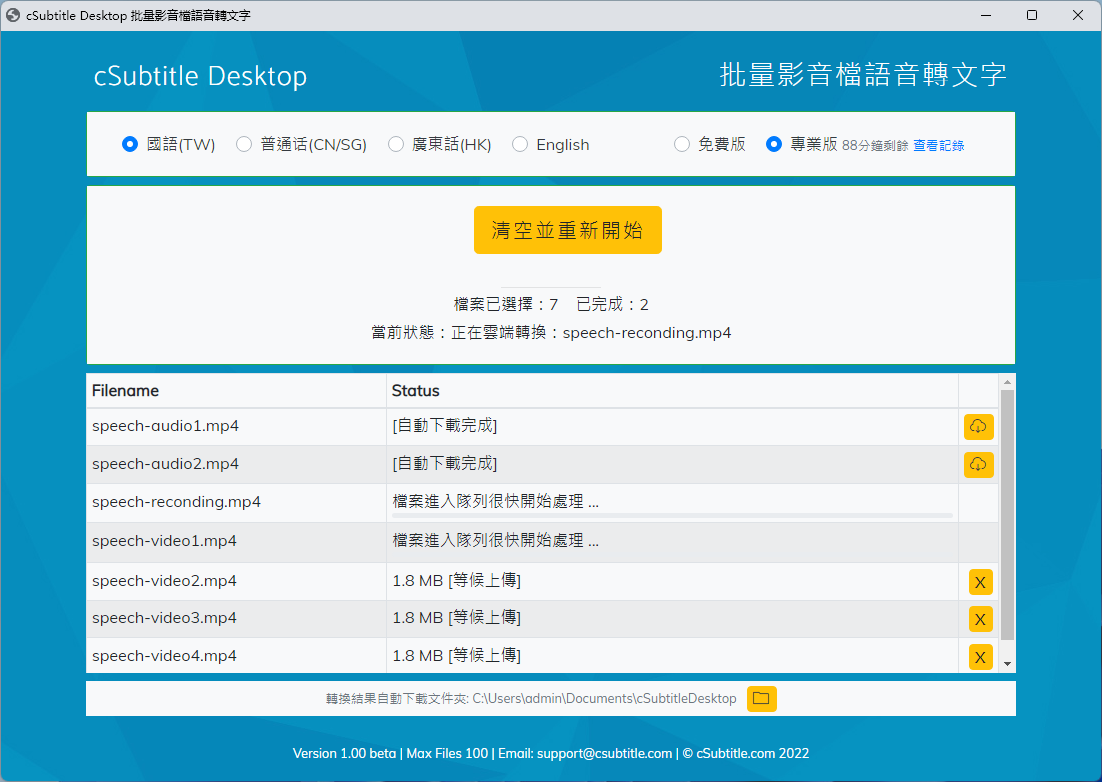
Task: Click speech-video2.mp4 status 1.8 MB [等候上傳]
Action: tap(456, 581)
